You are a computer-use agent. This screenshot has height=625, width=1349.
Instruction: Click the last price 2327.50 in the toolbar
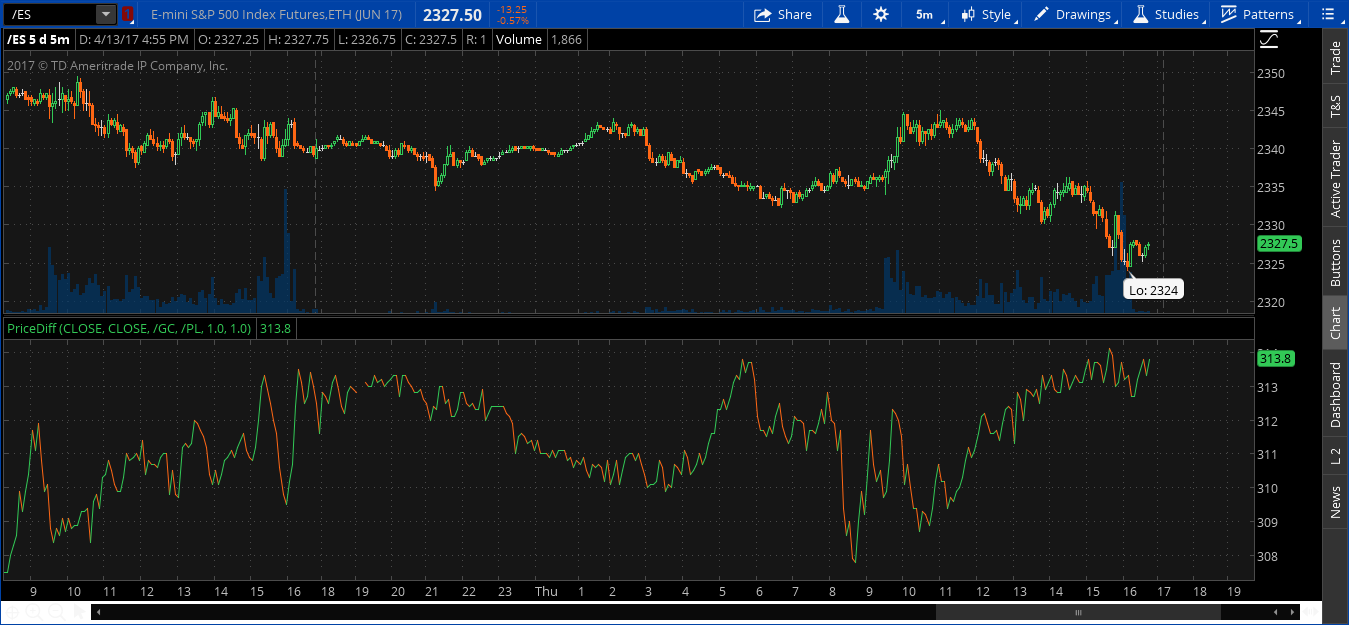point(452,15)
